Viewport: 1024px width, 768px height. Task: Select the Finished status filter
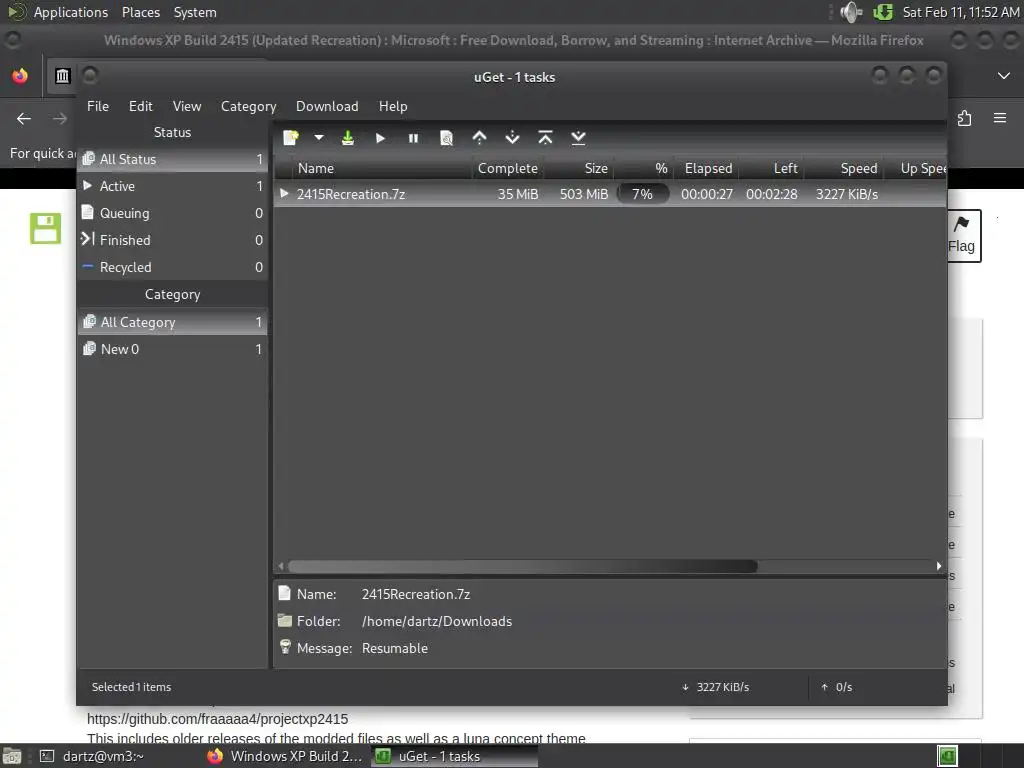tap(172, 240)
